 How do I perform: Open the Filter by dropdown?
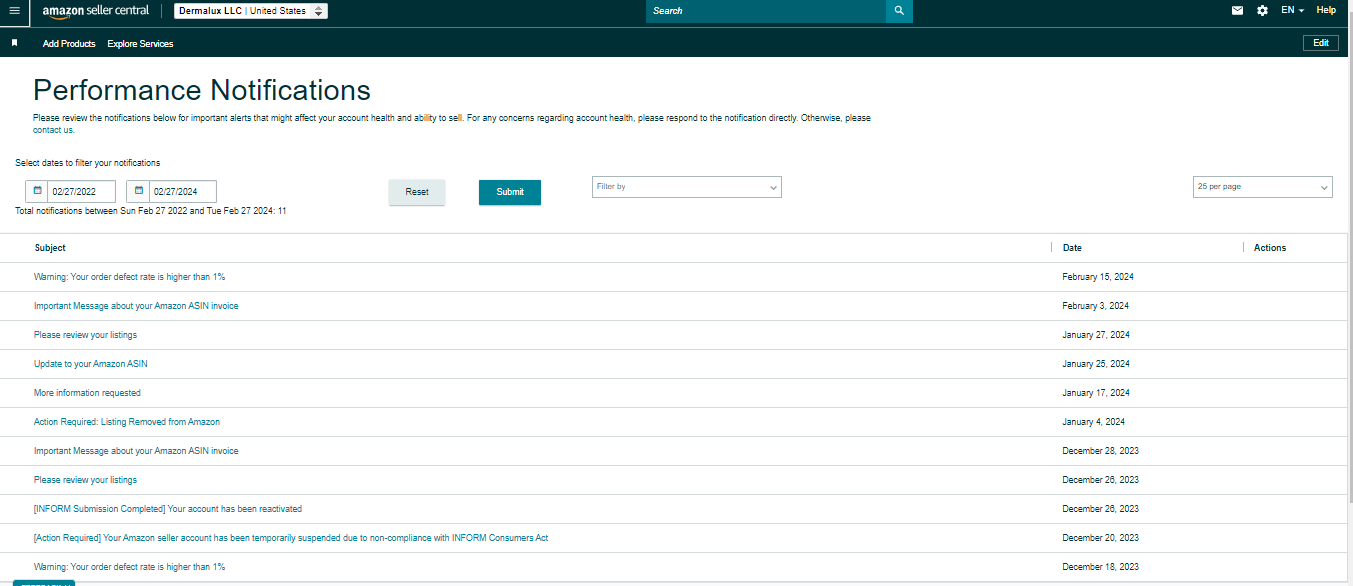click(687, 187)
